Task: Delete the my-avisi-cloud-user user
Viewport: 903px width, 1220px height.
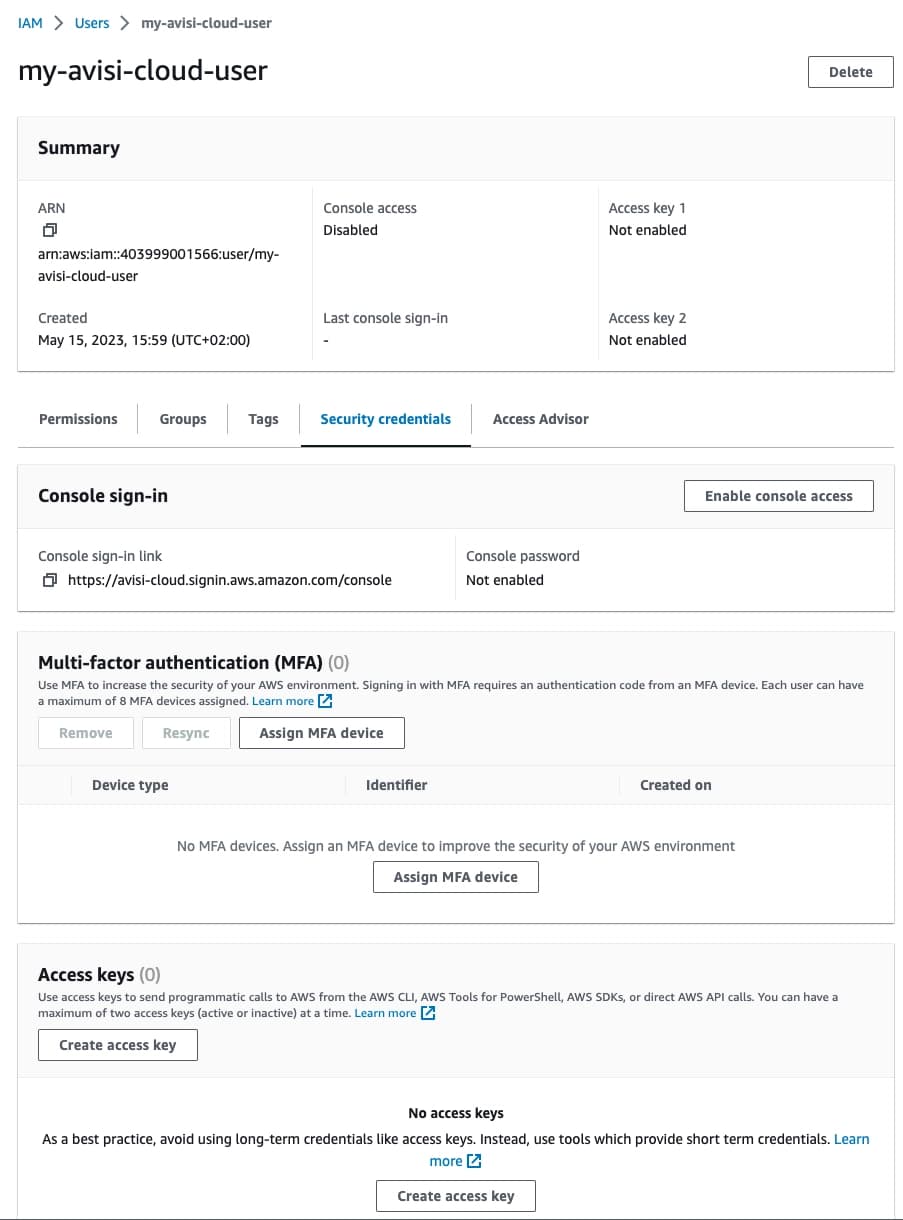Action: pyautogui.click(x=850, y=72)
